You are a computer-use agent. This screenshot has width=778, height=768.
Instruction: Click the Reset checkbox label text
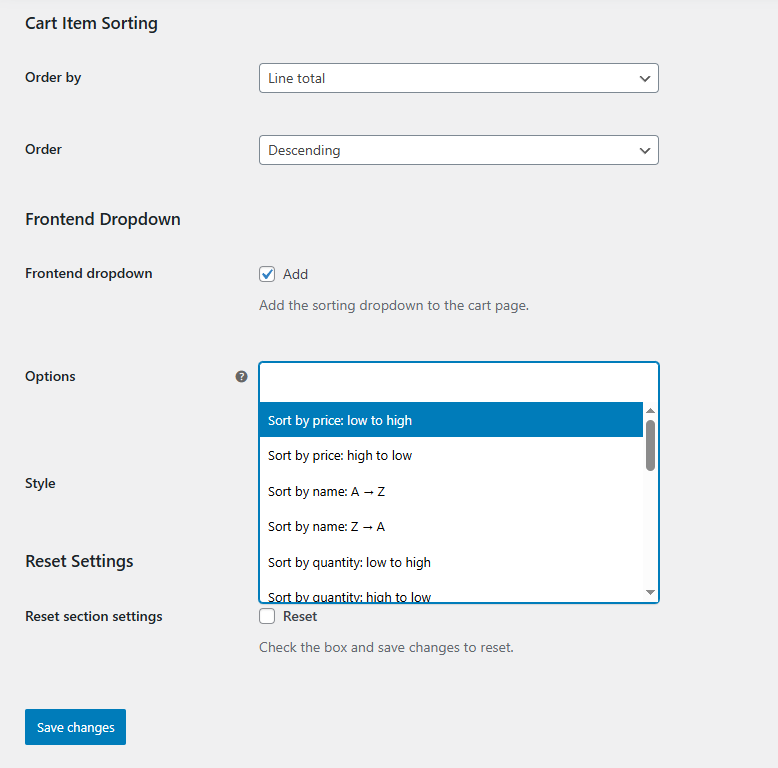pos(300,616)
